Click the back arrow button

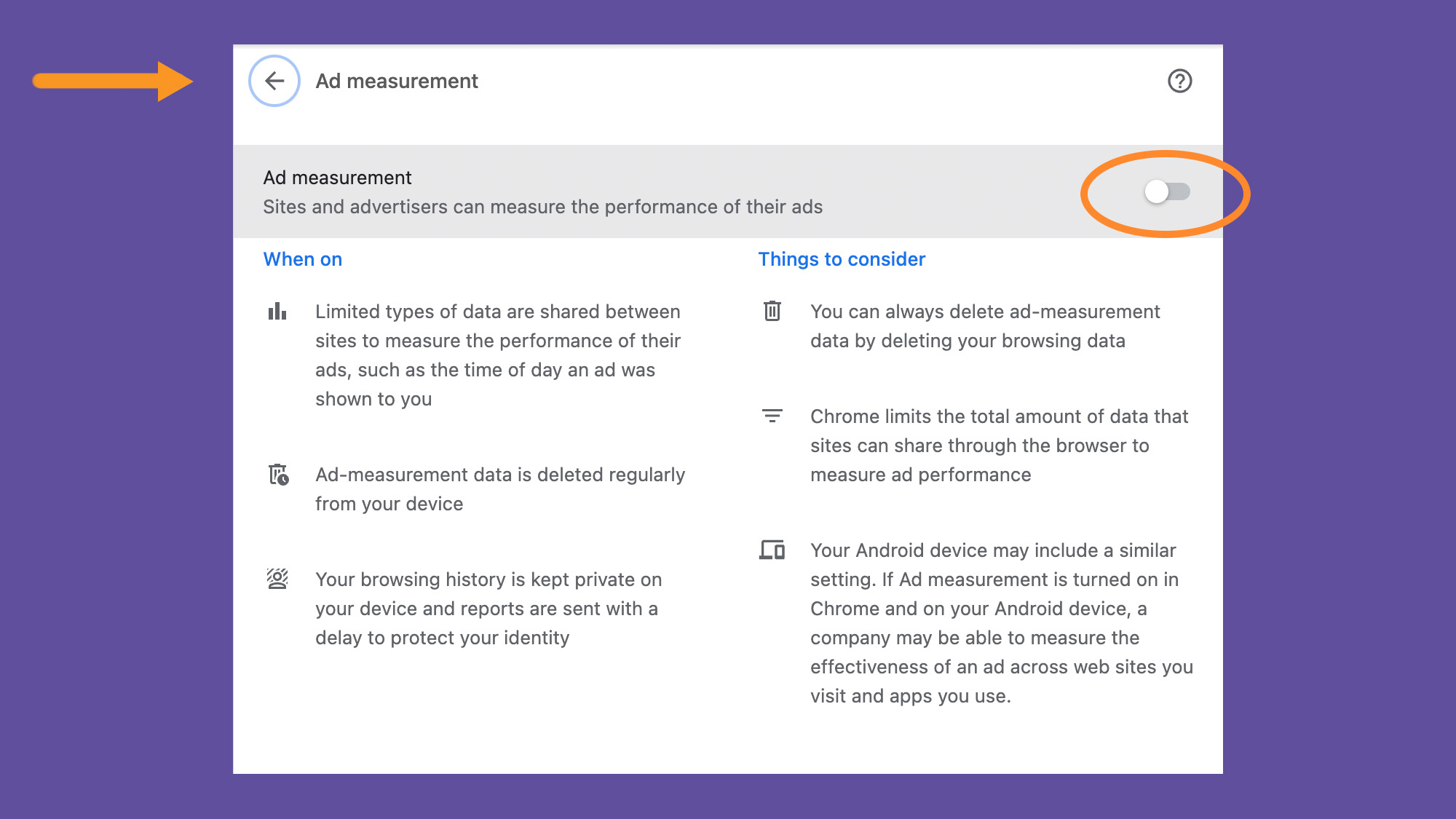[x=274, y=81]
